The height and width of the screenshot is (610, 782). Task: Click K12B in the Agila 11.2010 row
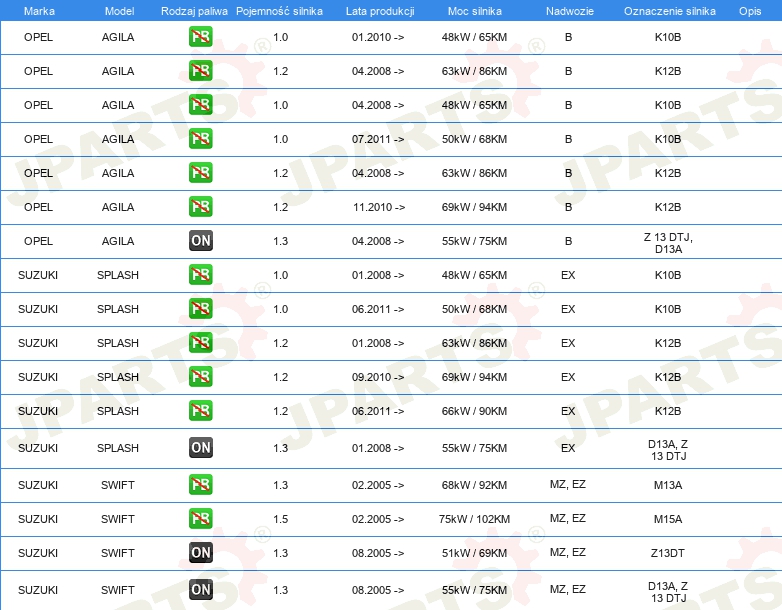tap(668, 207)
